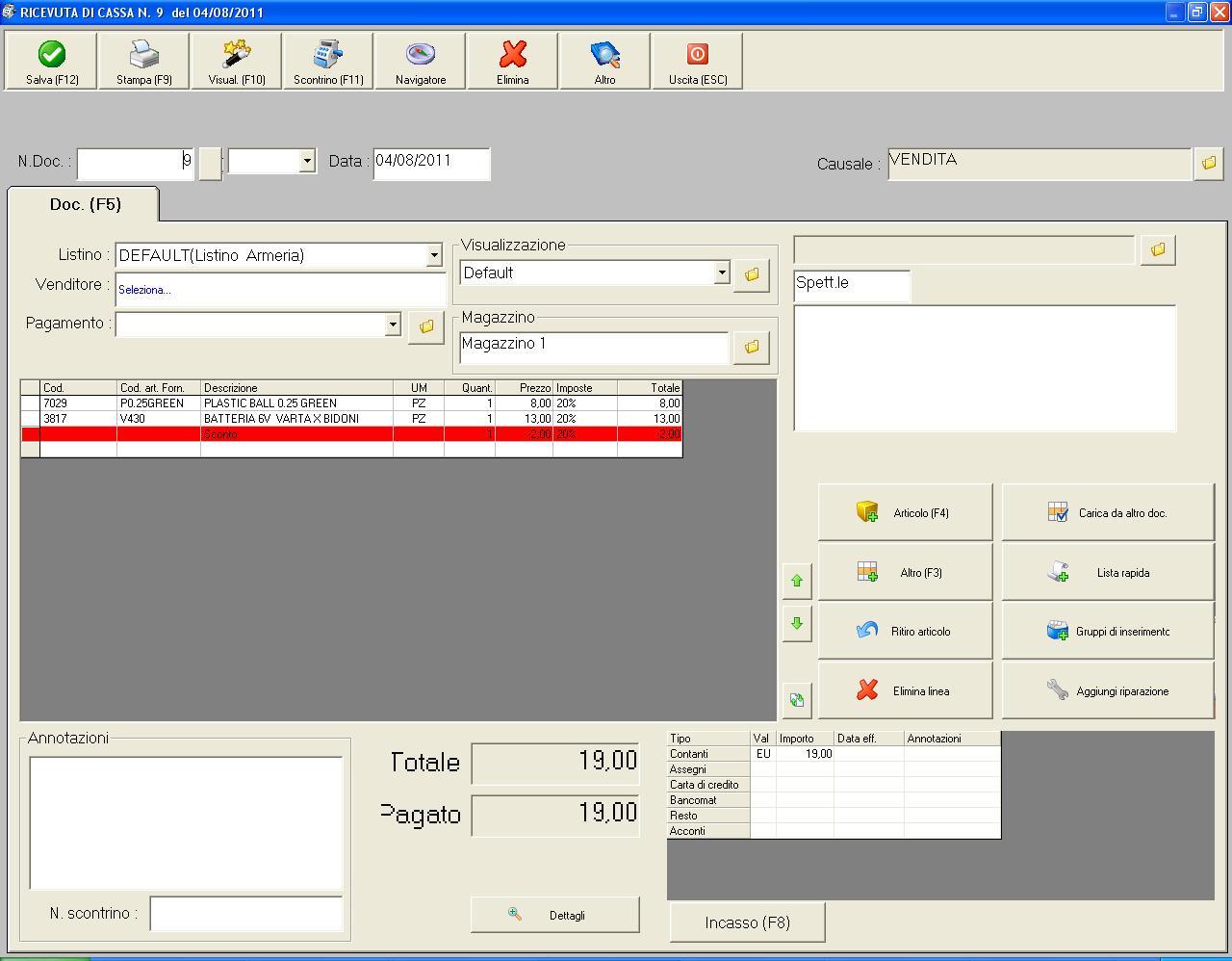The height and width of the screenshot is (961, 1232).
Task: Click item code 7029 cell
Action: (78, 403)
